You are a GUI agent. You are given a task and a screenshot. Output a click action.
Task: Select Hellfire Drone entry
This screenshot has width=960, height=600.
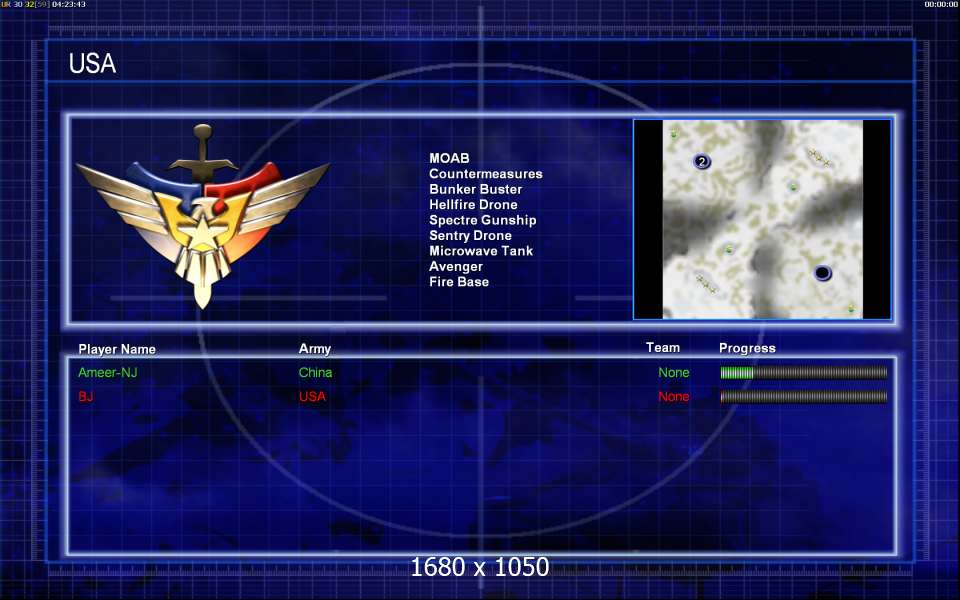click(x=473, y=204)
